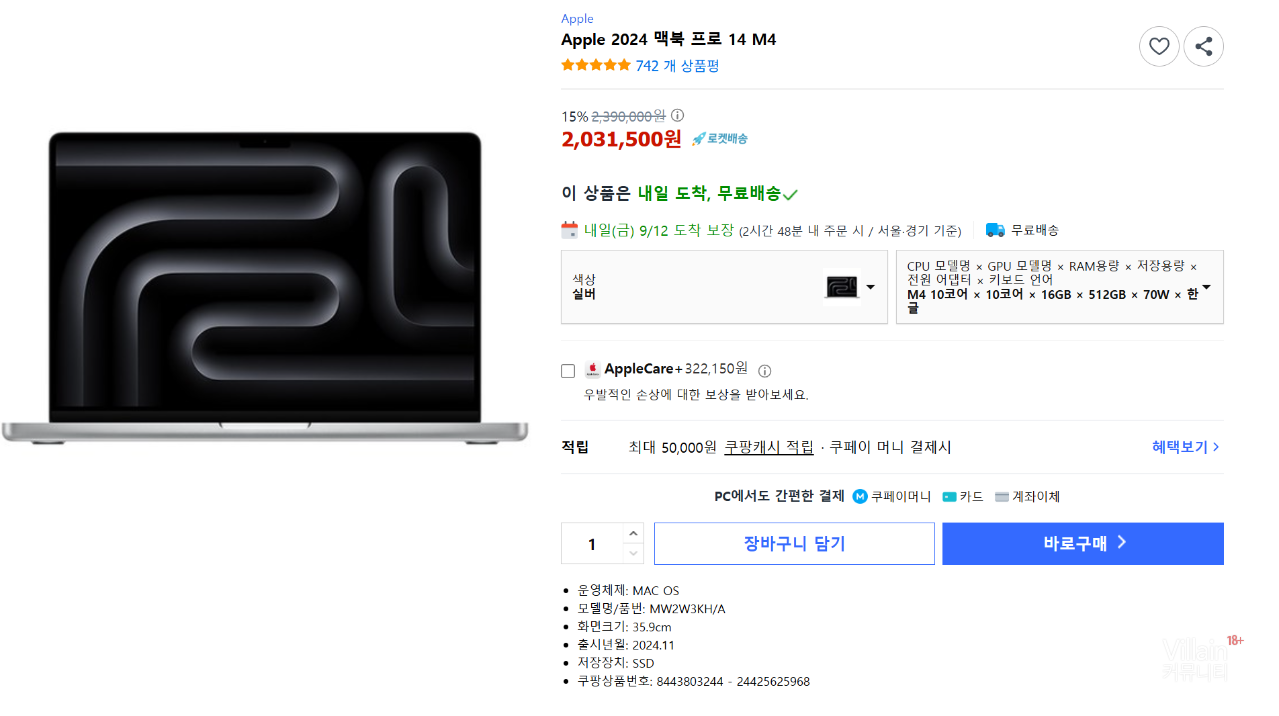Click the five-star rating icons
1279x716 pixels.
pos(596,66)
